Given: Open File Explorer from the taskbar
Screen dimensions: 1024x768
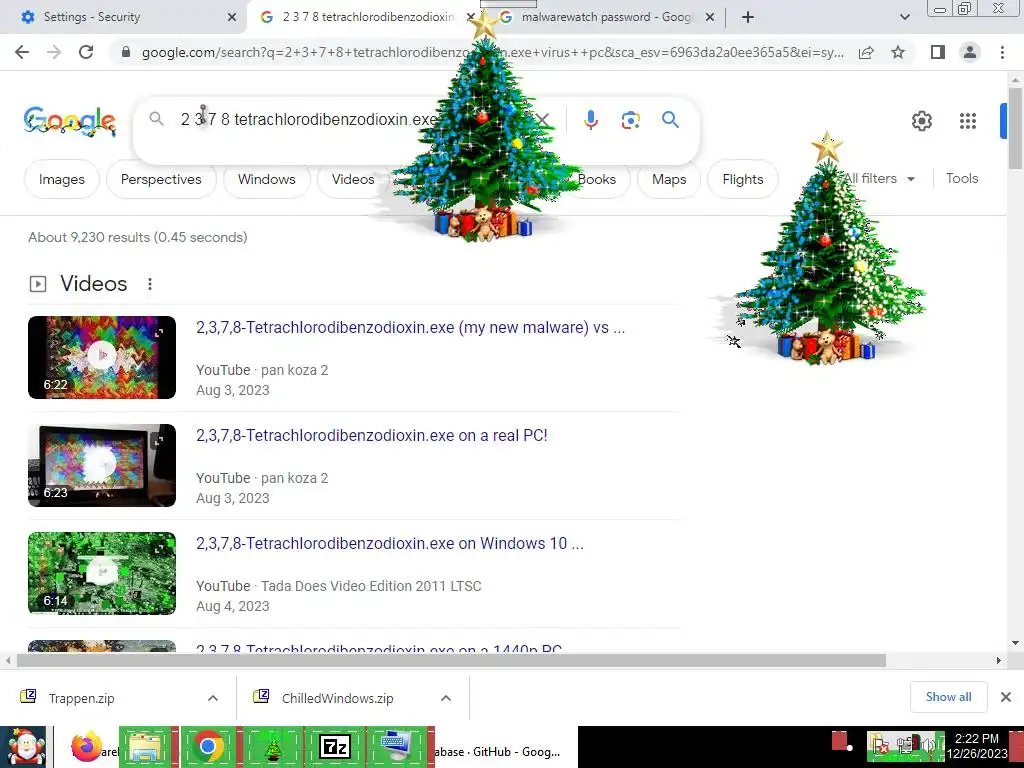Looking at the screenshot, I should point(146,746).
